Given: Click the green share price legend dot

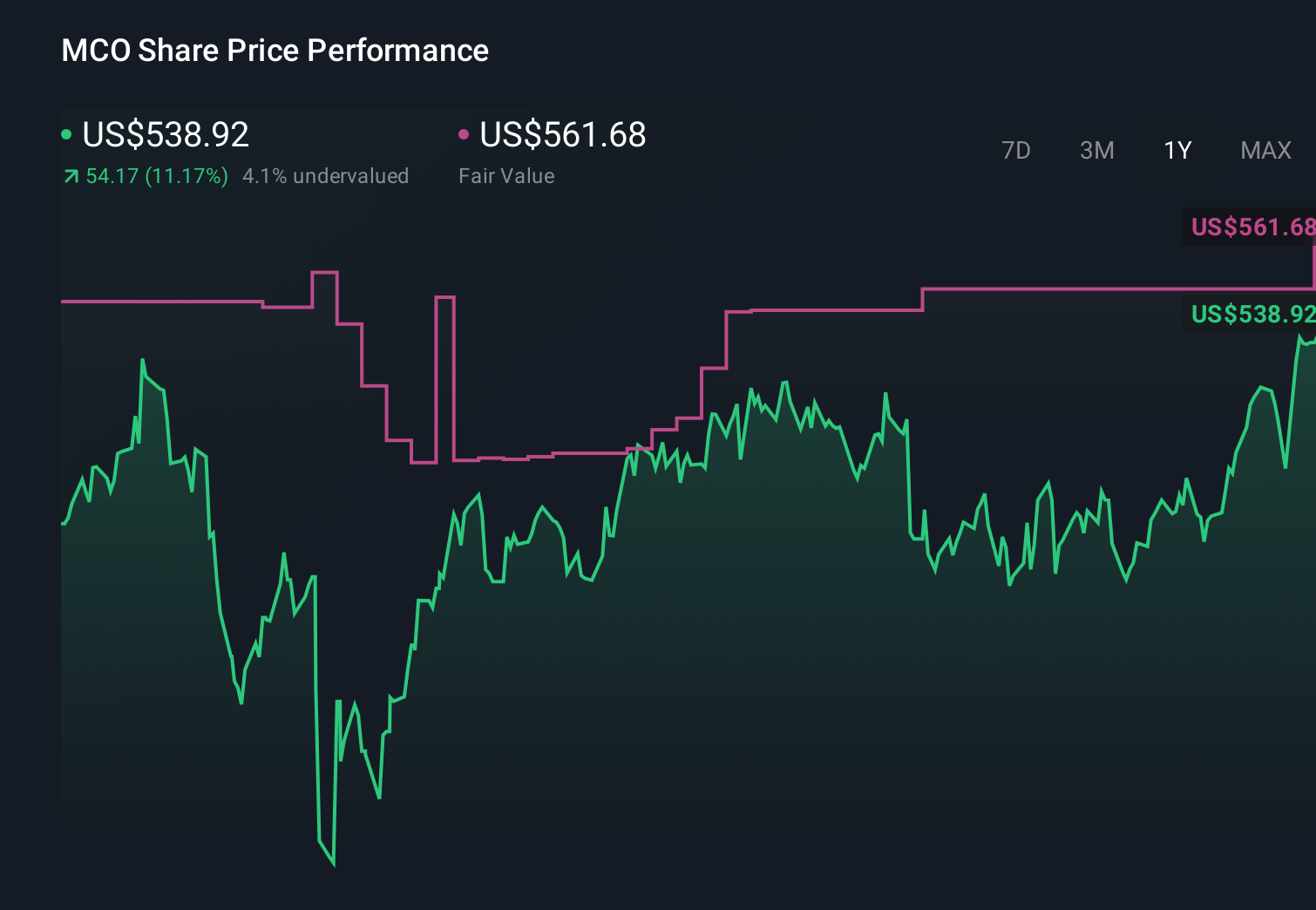Looking at the screenshot, I should click(65, 133).
